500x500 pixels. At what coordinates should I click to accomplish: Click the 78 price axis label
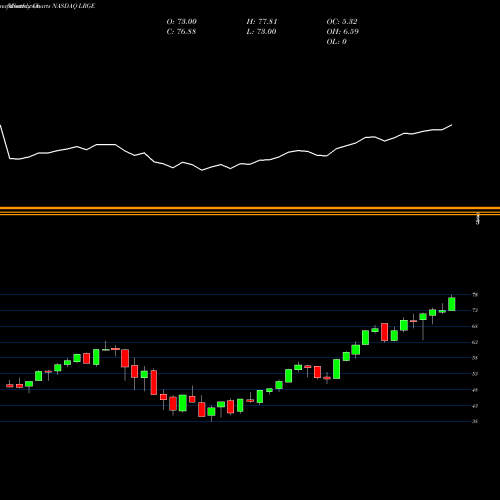(x=475, y=295)
